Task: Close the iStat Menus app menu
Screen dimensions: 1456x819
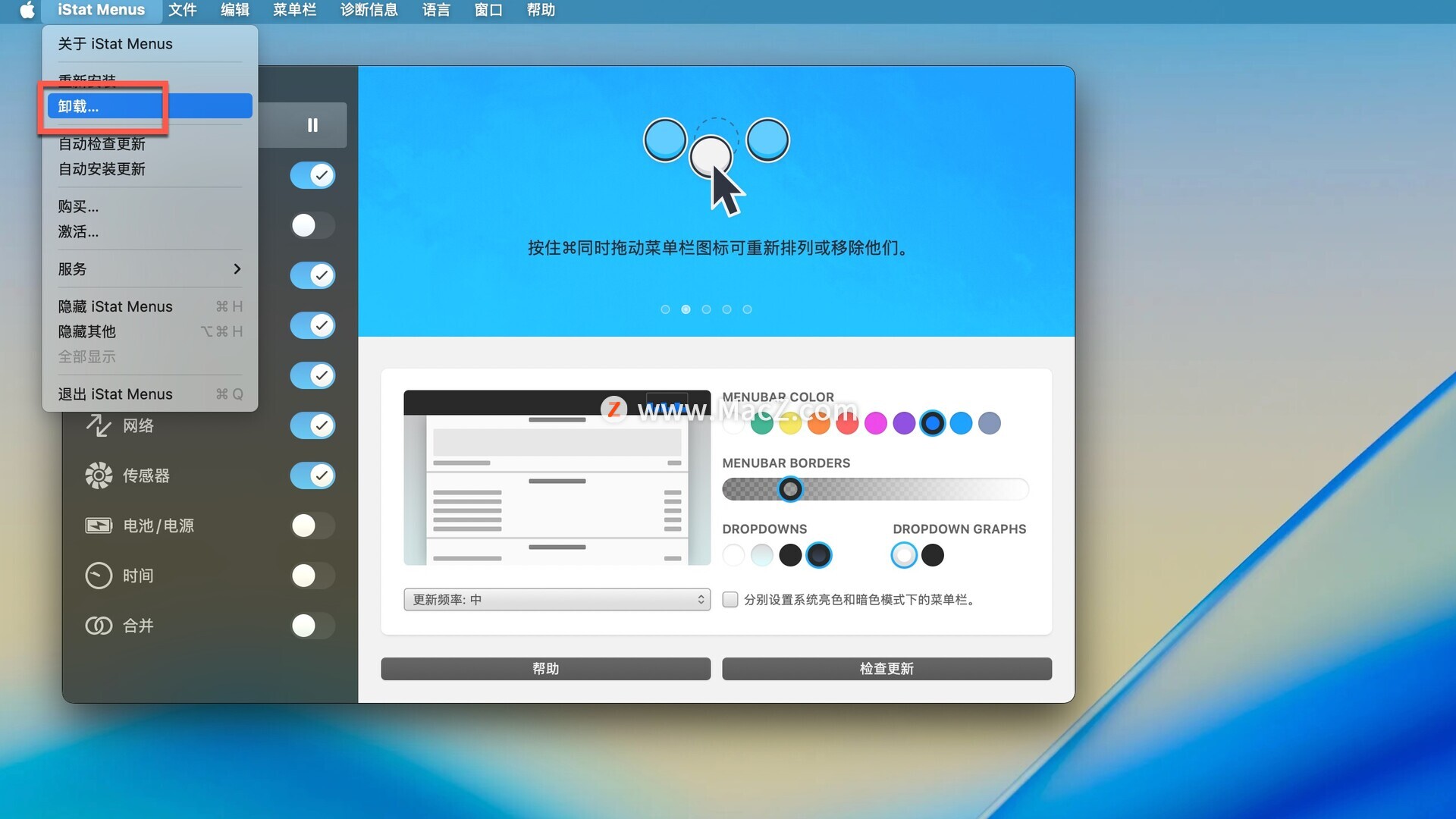Action: pos(101,11)
